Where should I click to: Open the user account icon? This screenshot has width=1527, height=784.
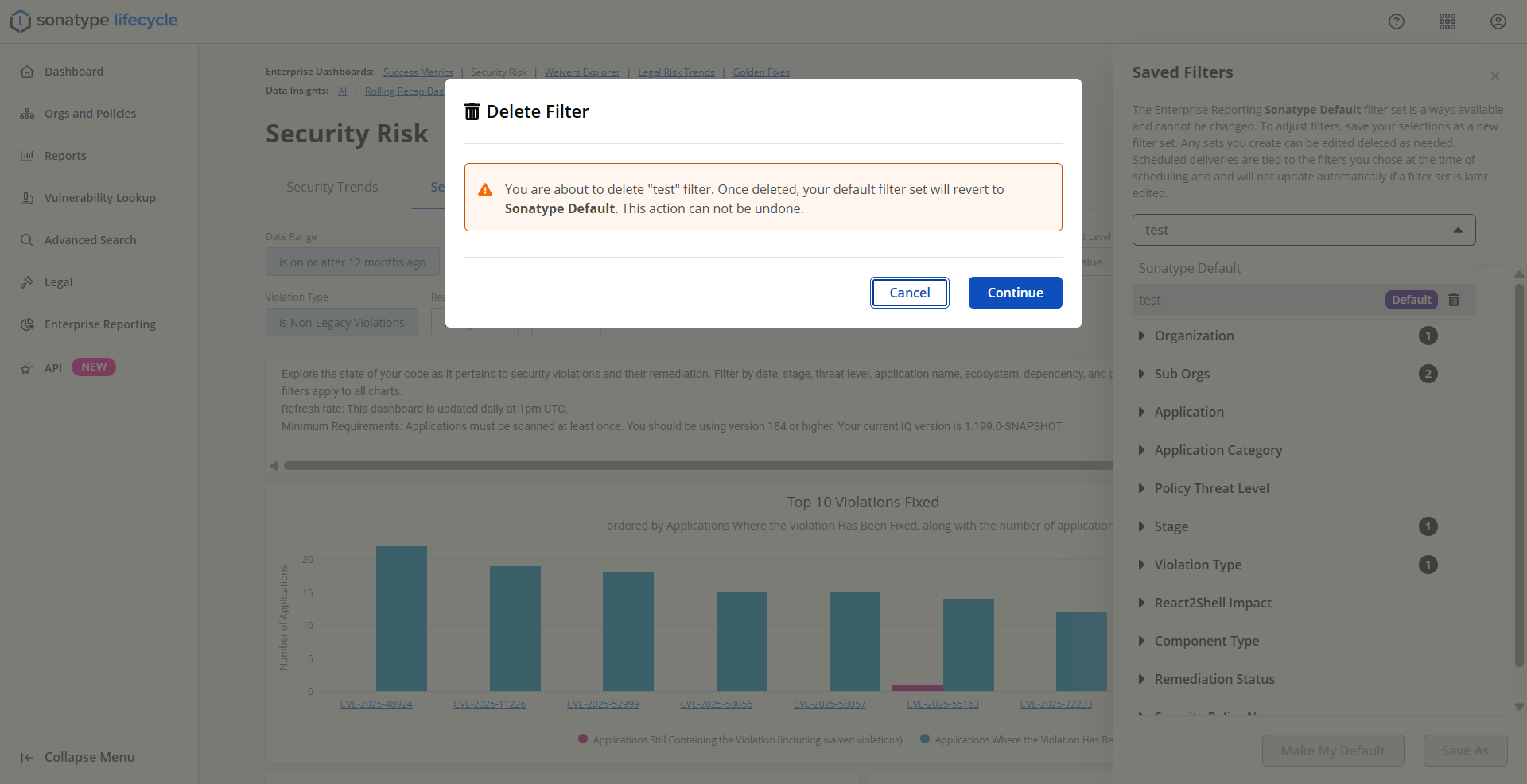coord(1498,21)
